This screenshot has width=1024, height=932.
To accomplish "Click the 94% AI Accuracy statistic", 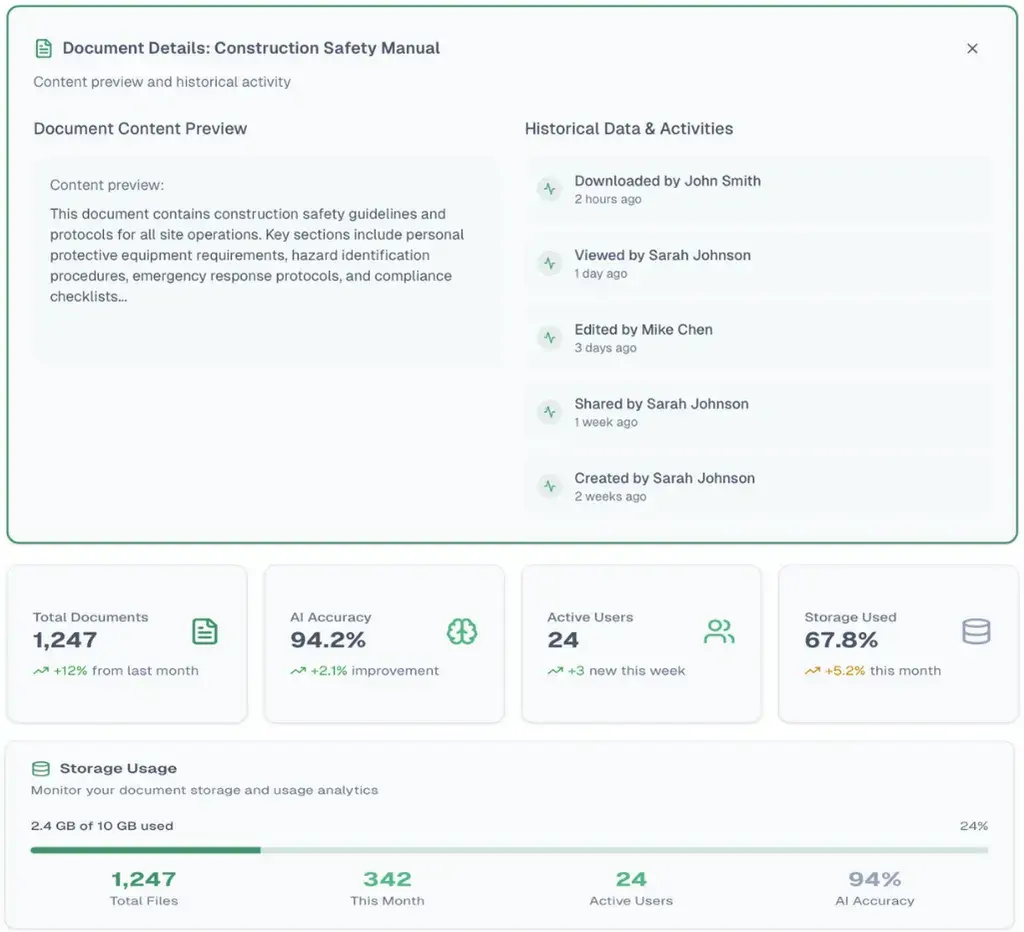I will 874,887.
